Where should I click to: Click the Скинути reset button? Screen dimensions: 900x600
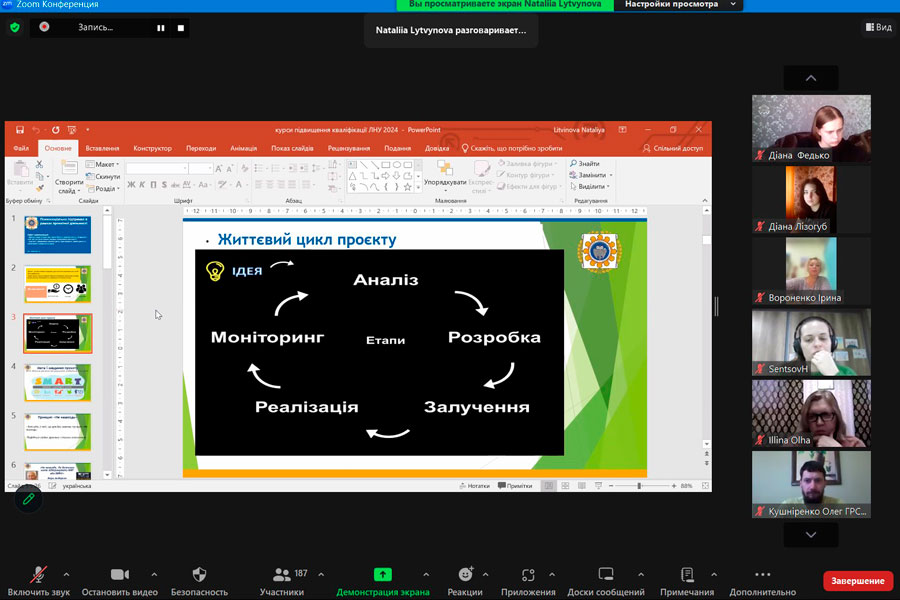(x=103, y=176)
